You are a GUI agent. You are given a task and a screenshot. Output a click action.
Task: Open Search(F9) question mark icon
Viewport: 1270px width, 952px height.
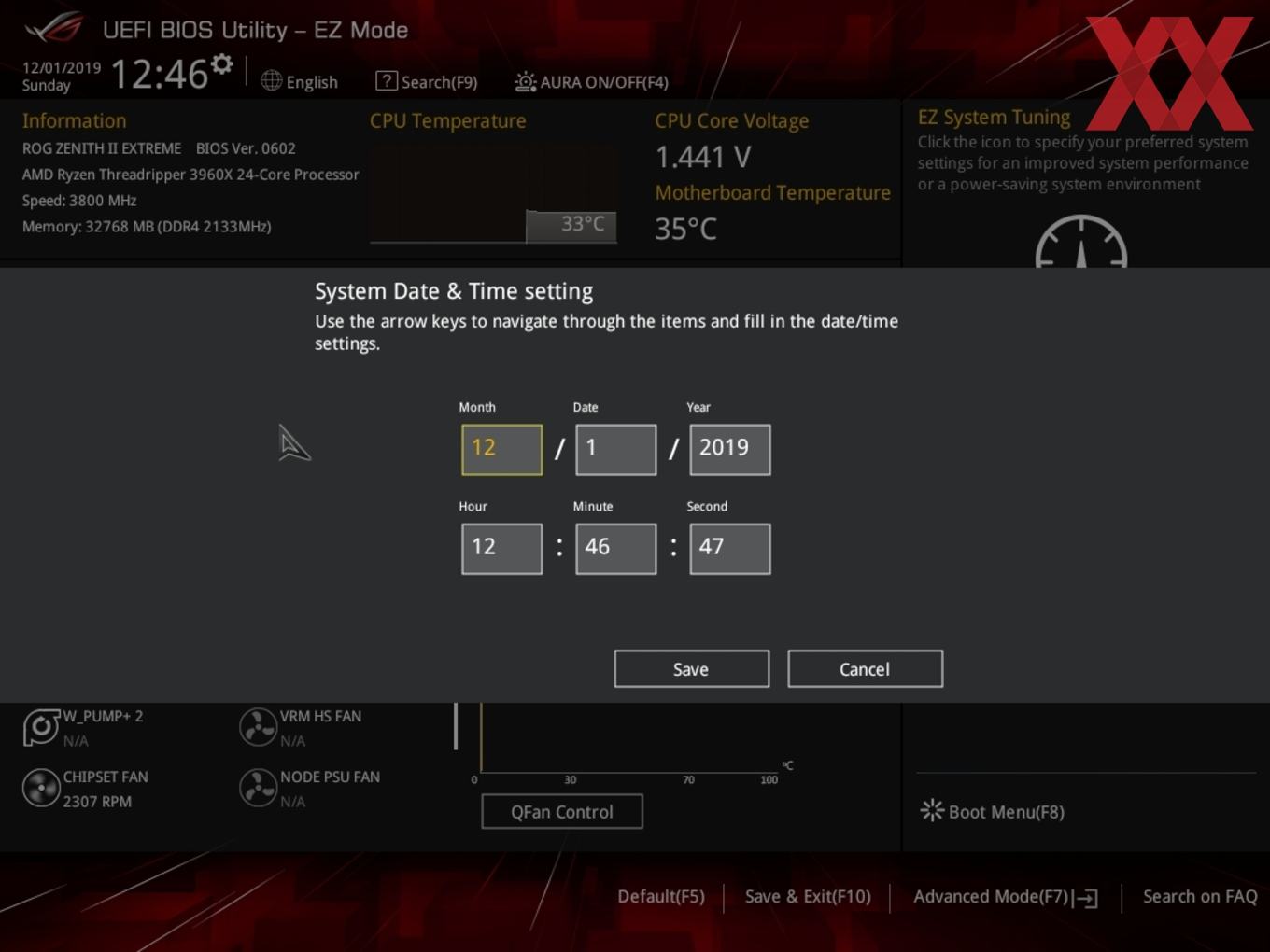(386, 81)
